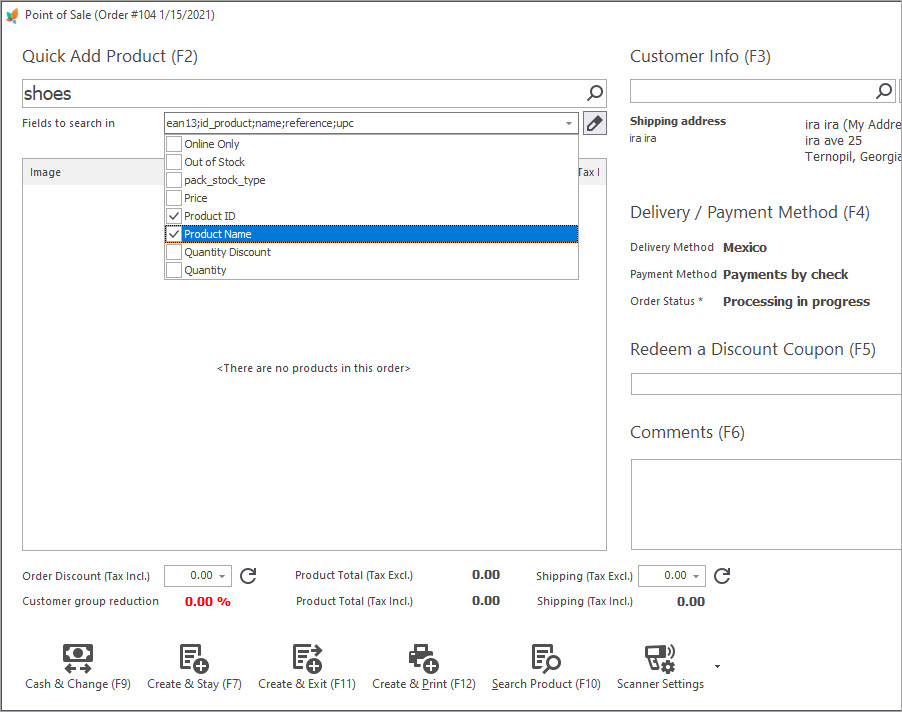Click the 0.00 % customer group reduction

(208, 602)
